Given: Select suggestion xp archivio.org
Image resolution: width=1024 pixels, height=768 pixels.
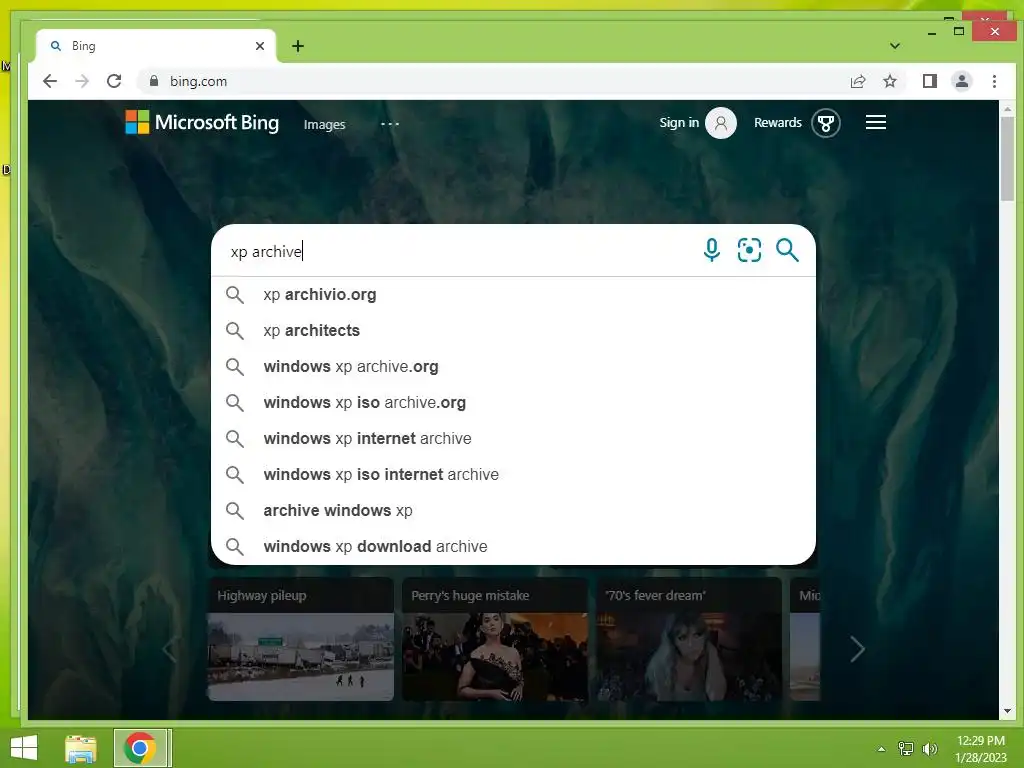Looking at the screenshot, I should pyautogui.click(x=513, y=295).
